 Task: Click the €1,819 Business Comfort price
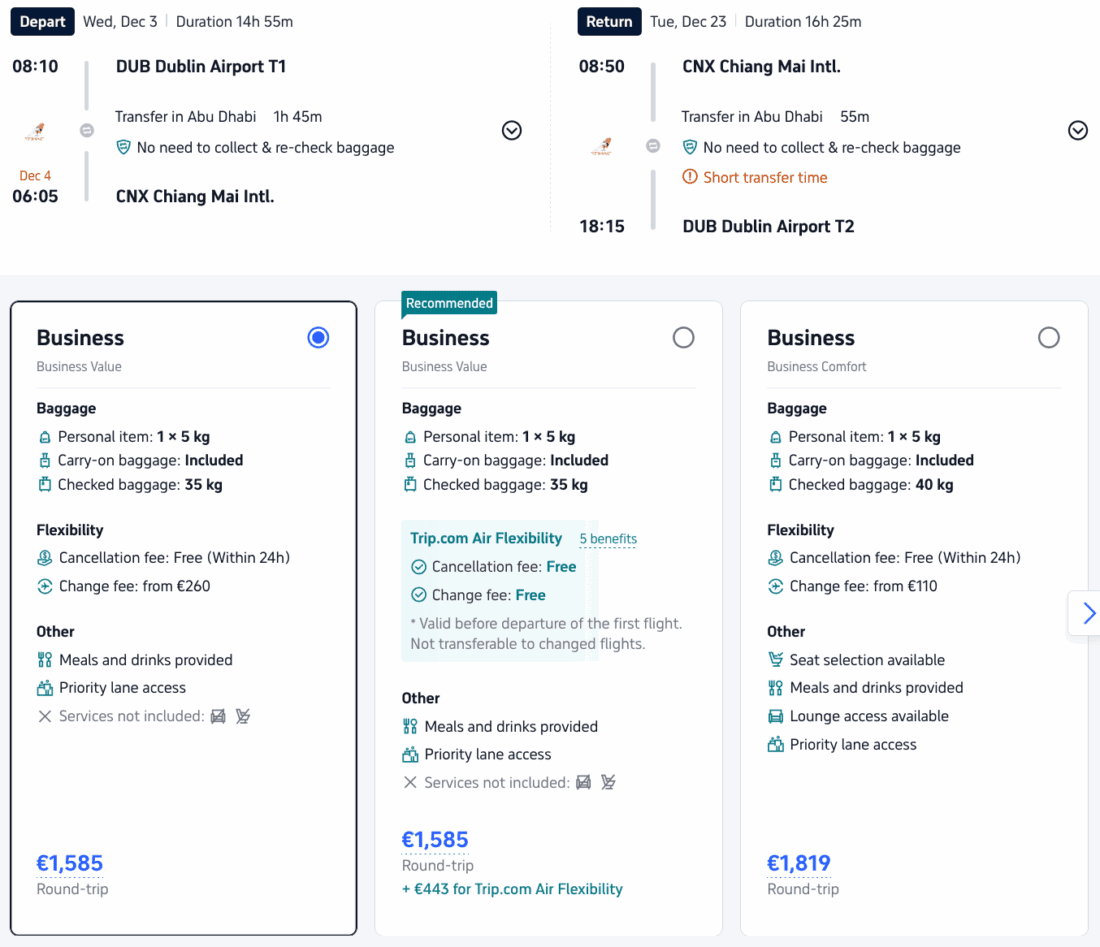(798, 863)
